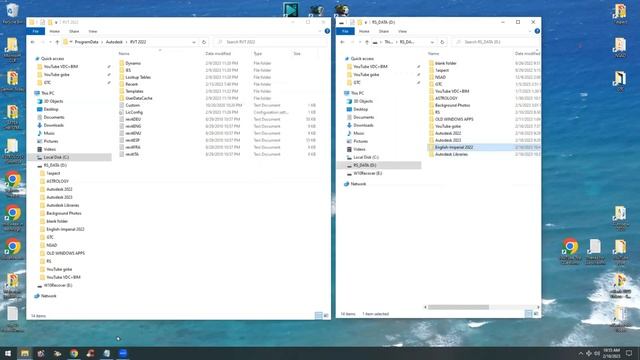The image size is (640, 360).
Task: Sort by Name column in the RVT 2022 window
Action: 124,54
